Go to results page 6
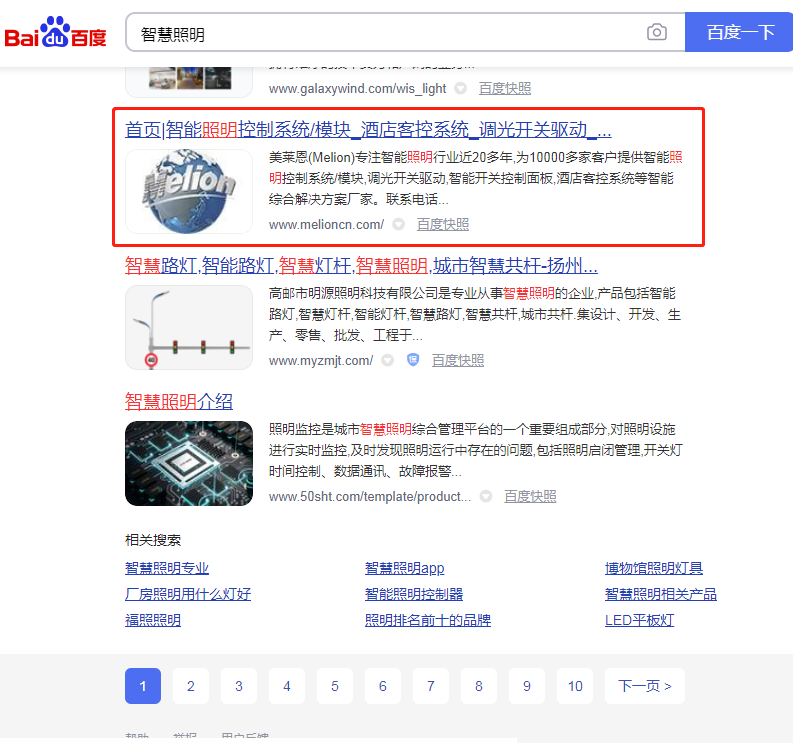 [383, 686]
